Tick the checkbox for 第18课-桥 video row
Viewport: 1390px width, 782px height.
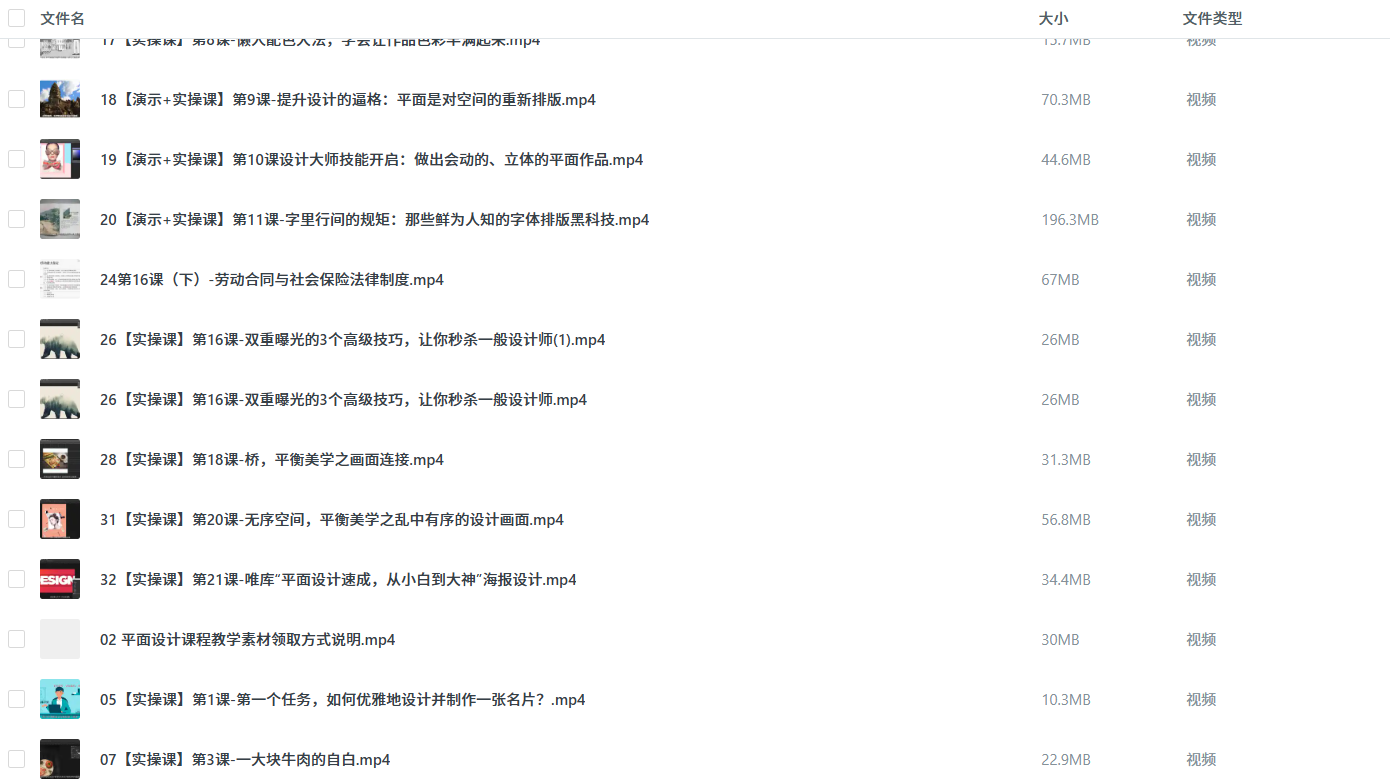(x=16, y=459)
